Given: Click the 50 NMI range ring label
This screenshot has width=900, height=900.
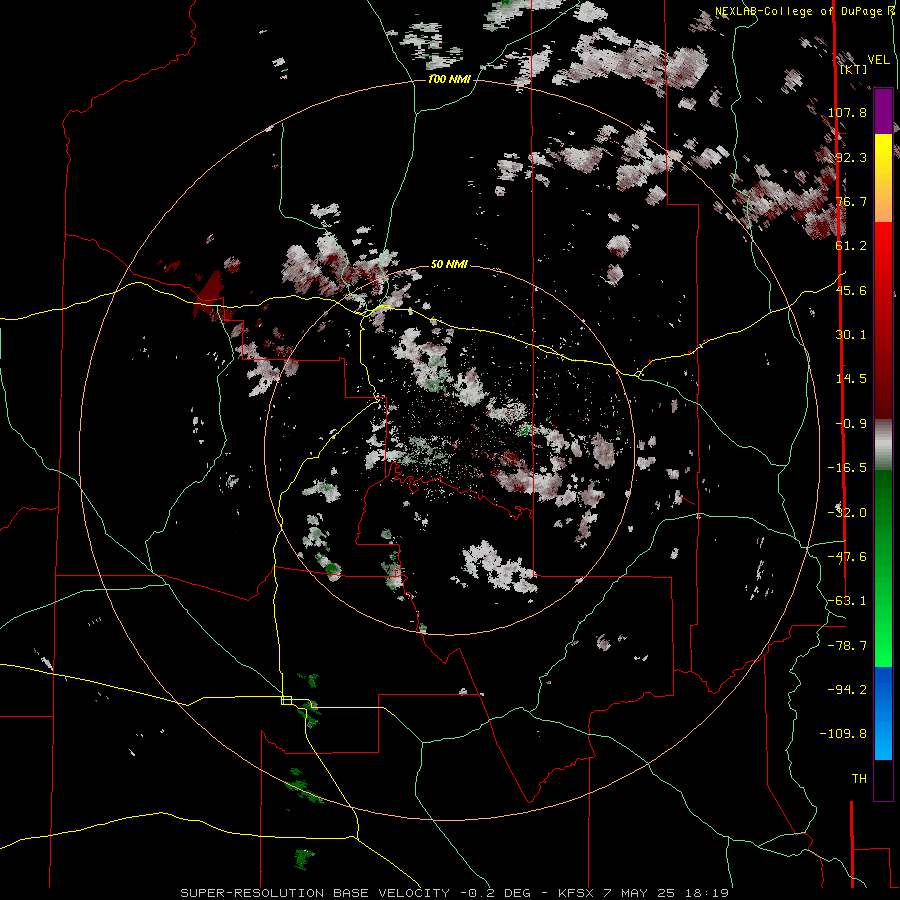Looking at the screenshot, I should [x=449, y=265].
